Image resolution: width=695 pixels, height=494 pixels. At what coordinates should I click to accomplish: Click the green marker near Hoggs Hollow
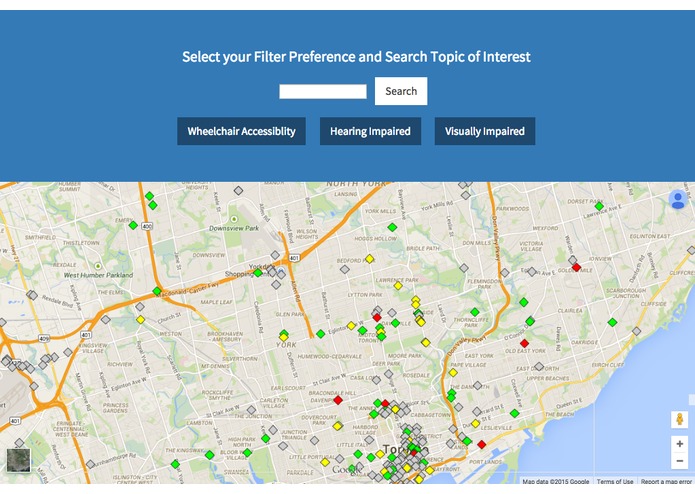[x=392, y=227]
